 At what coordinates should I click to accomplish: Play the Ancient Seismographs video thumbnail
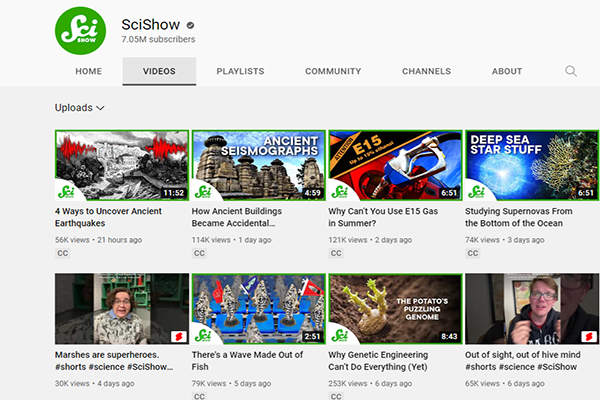point(258,165)
